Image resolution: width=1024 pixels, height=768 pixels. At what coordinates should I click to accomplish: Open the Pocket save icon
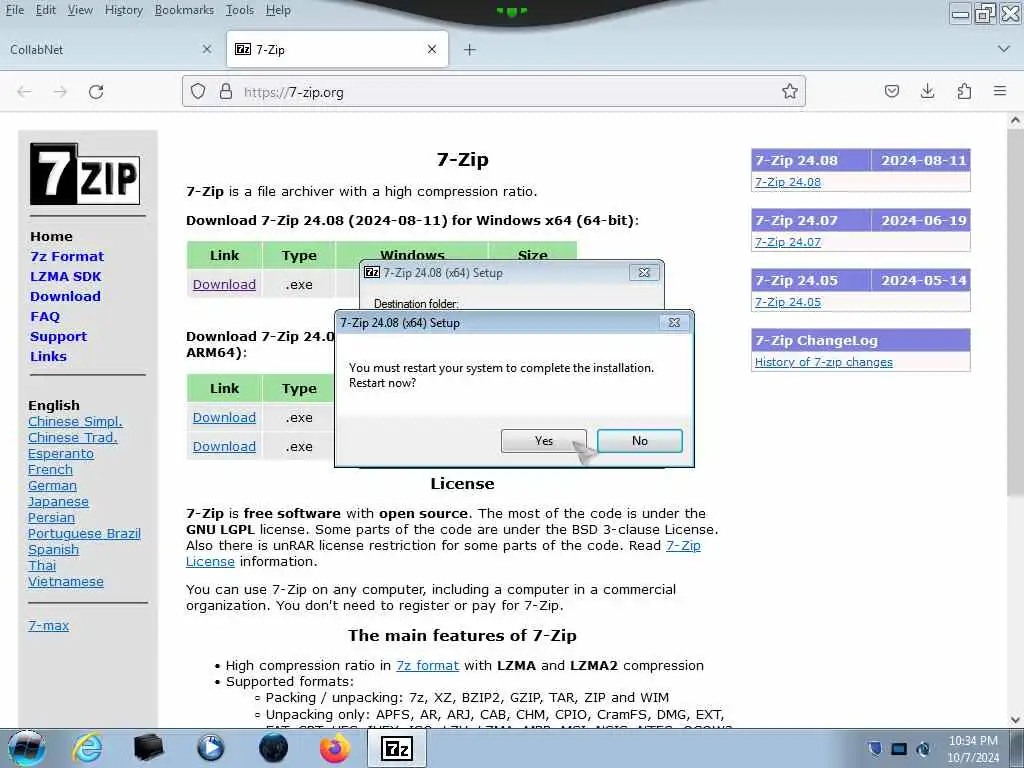pos(891,91)
